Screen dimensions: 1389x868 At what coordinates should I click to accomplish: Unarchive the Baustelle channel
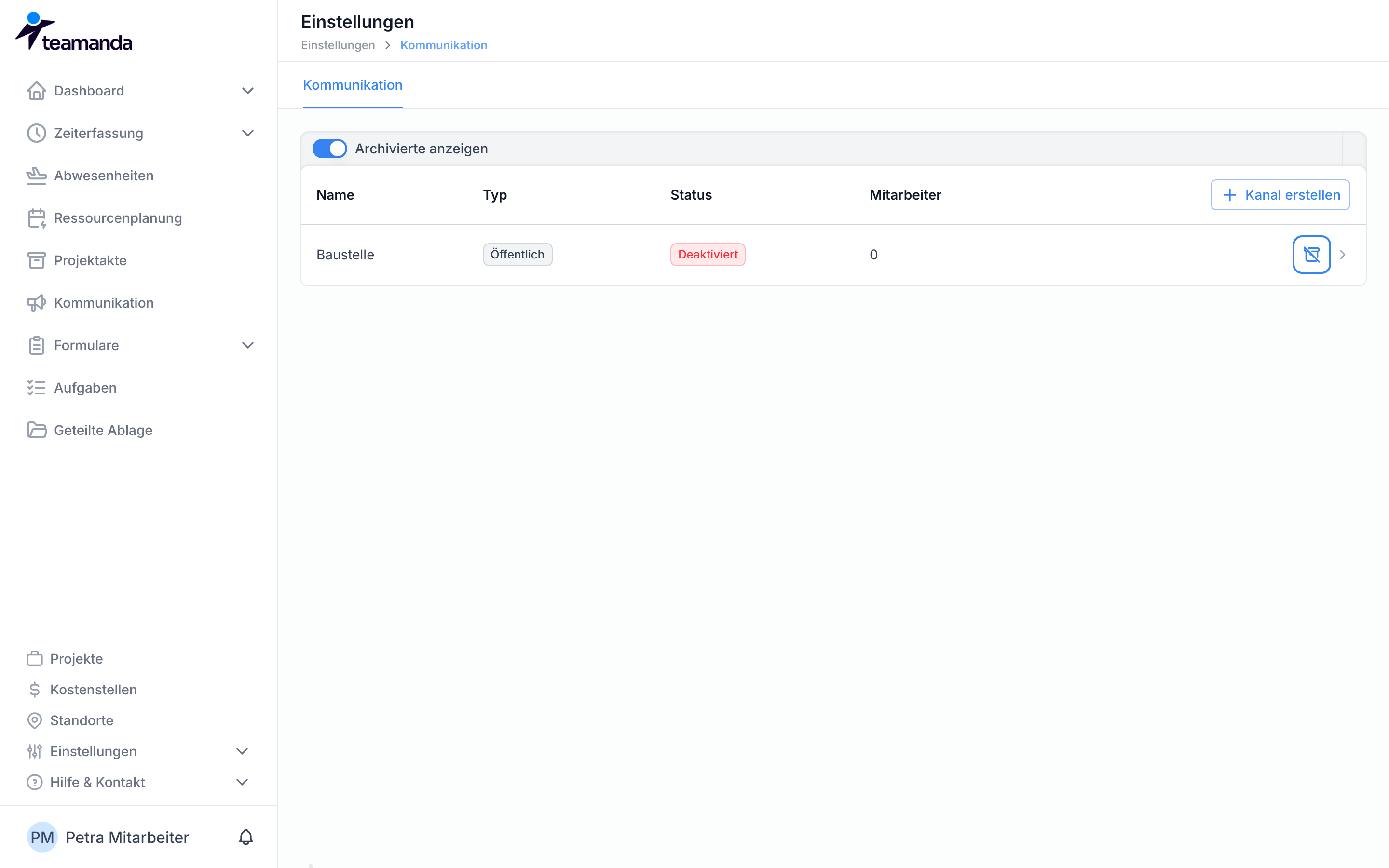tap(1311, 254)
